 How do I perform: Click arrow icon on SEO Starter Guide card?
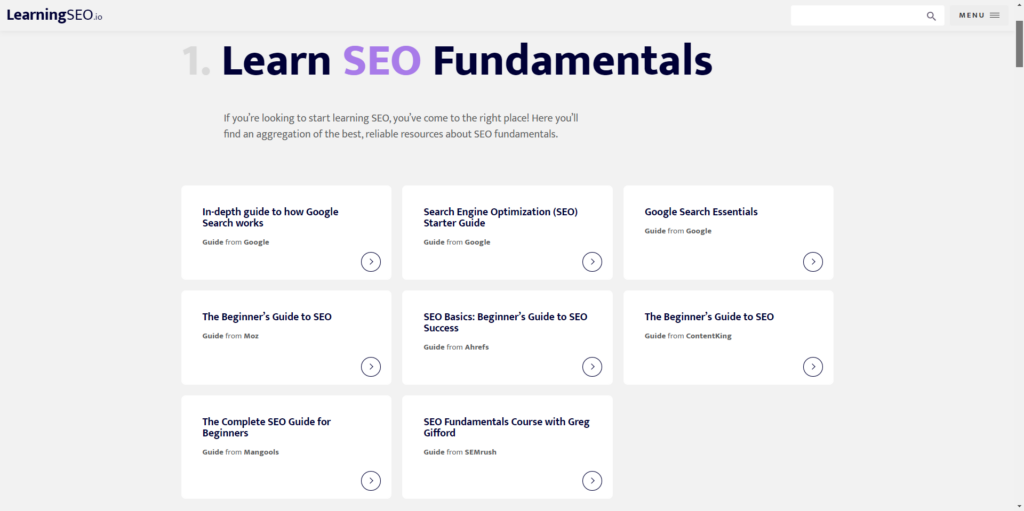pyautogui.click(x=592, y=262)
